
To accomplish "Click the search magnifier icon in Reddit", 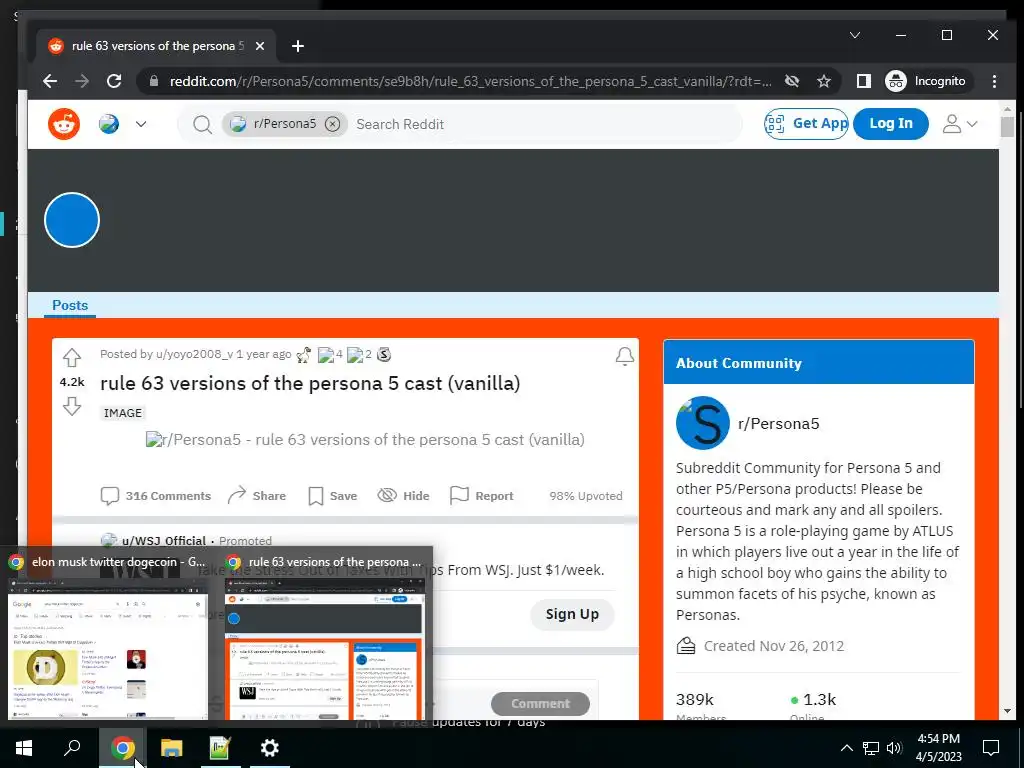I will [202, 124].
